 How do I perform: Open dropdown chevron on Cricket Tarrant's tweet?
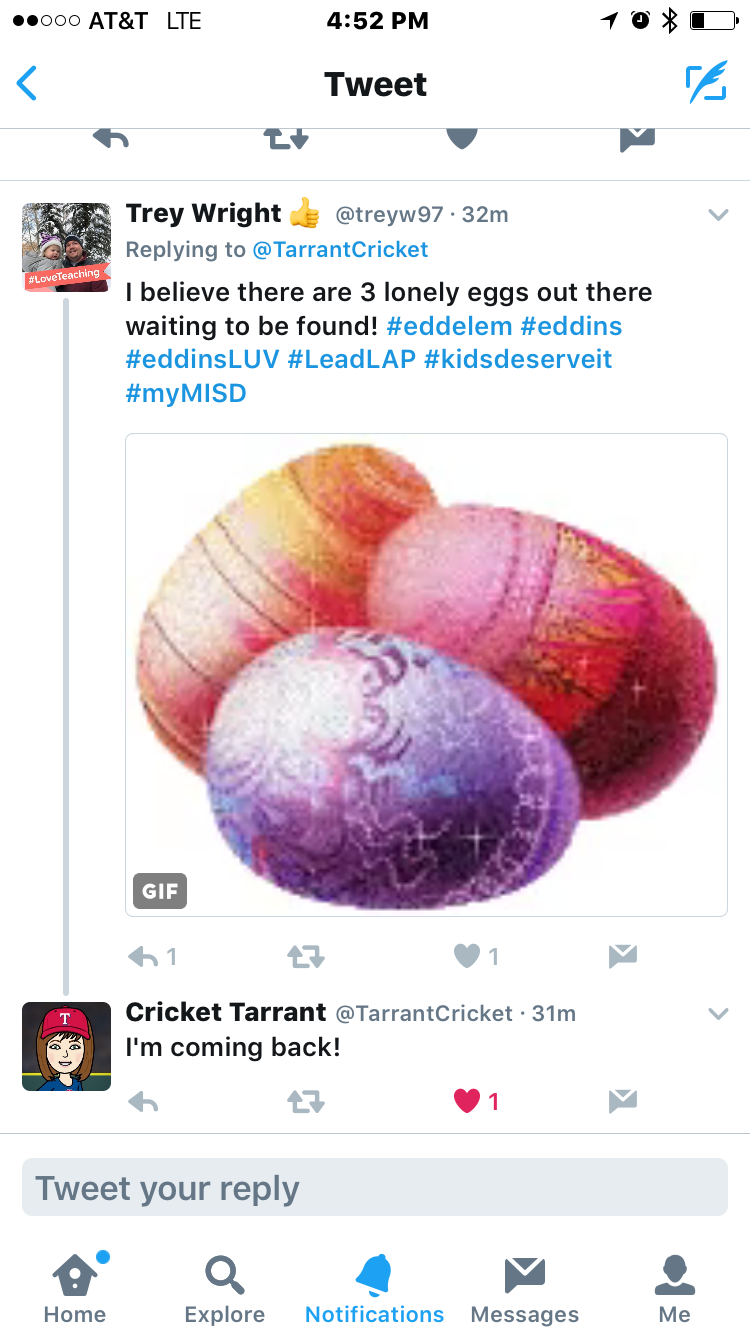pyautogui.click(x=718, y=1014)
